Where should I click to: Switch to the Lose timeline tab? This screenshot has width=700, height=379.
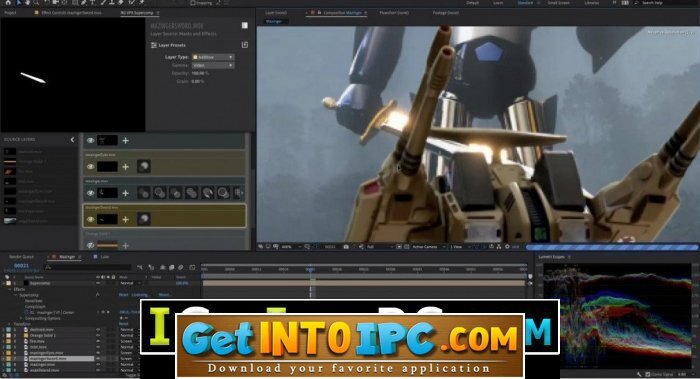[x=104, y=257]
